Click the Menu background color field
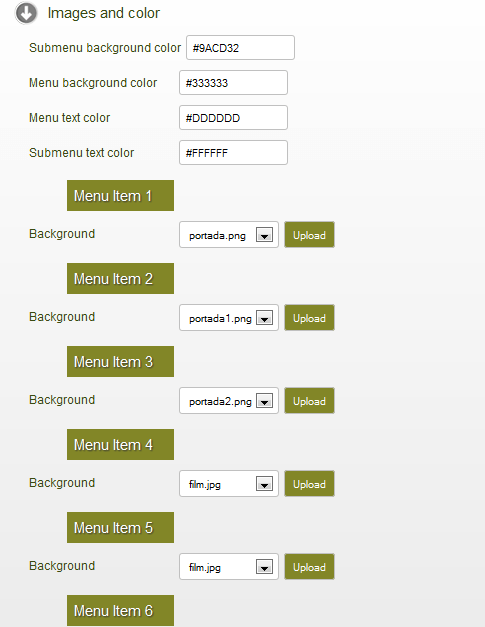This screenshot has height=627, width=485. pyautogui.click(x=233, y=83)
